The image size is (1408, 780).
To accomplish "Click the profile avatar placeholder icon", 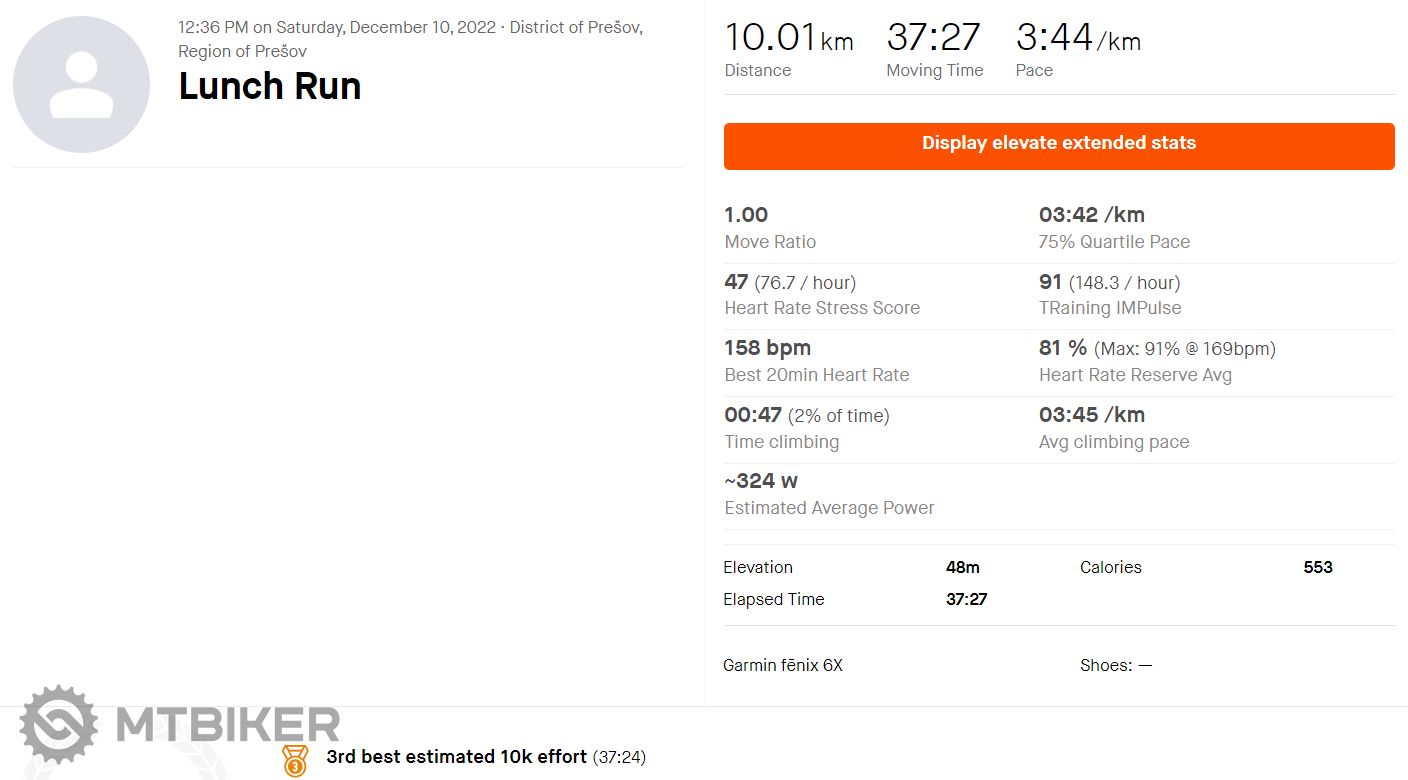I will pos(81,85).
